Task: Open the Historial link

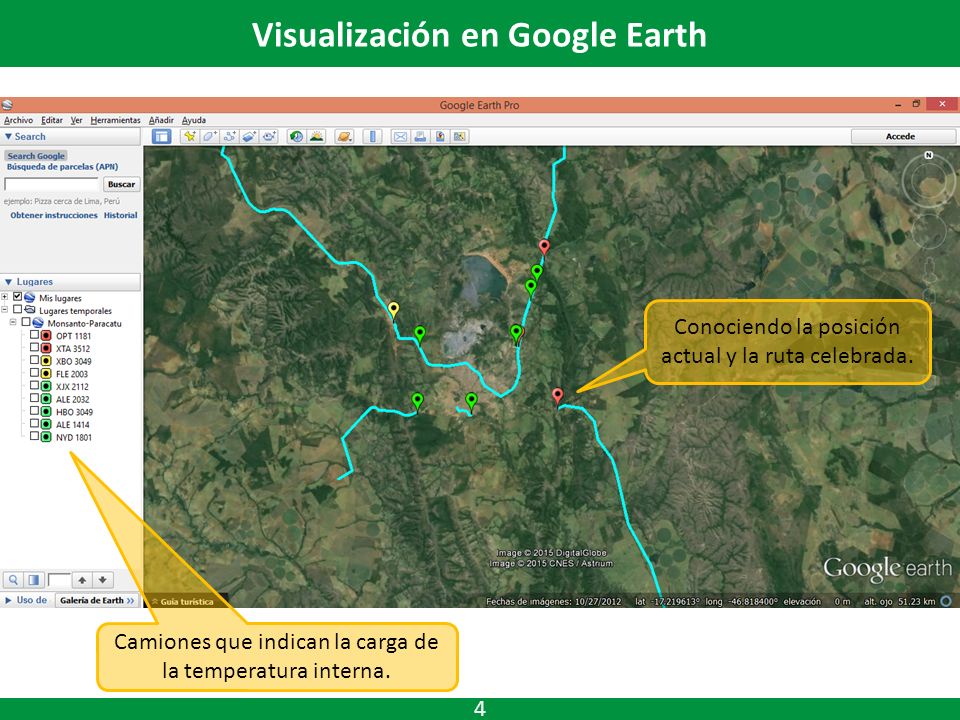Action: click(x=121, y=216)
